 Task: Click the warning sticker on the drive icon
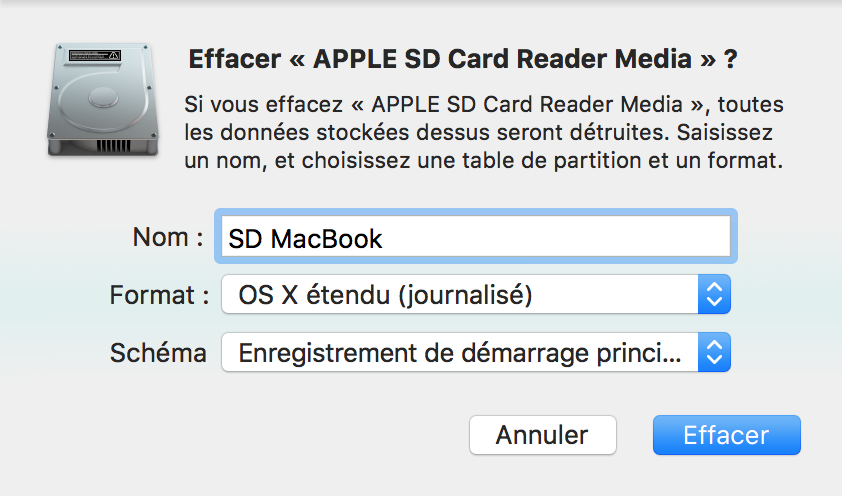pos(95,55)
